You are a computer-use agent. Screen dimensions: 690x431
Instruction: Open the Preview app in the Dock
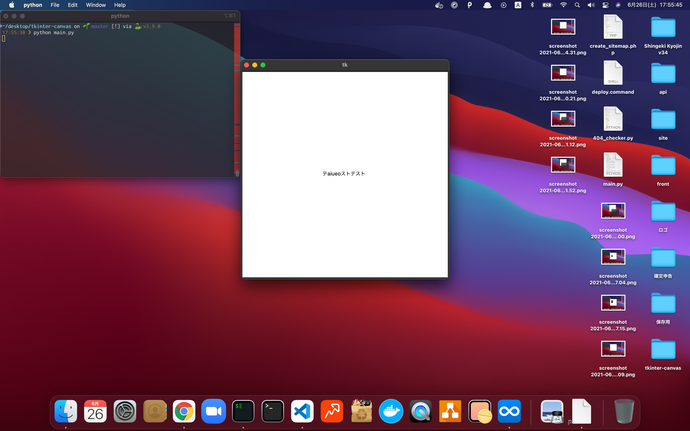(552, 411)
